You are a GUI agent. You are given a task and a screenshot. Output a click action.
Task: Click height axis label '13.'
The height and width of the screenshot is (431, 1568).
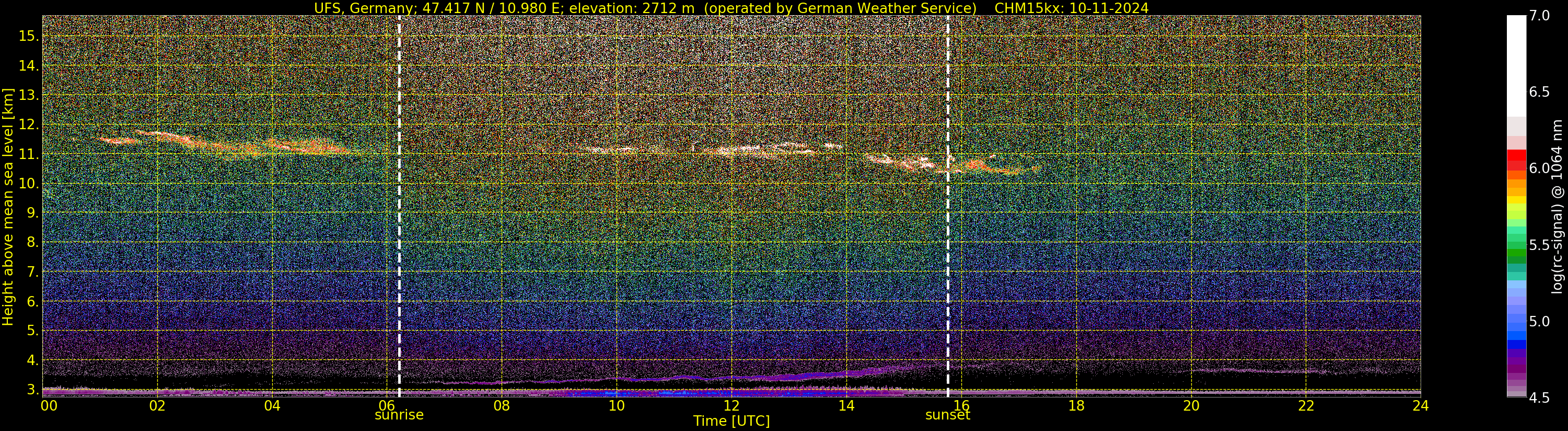(29, 95)
